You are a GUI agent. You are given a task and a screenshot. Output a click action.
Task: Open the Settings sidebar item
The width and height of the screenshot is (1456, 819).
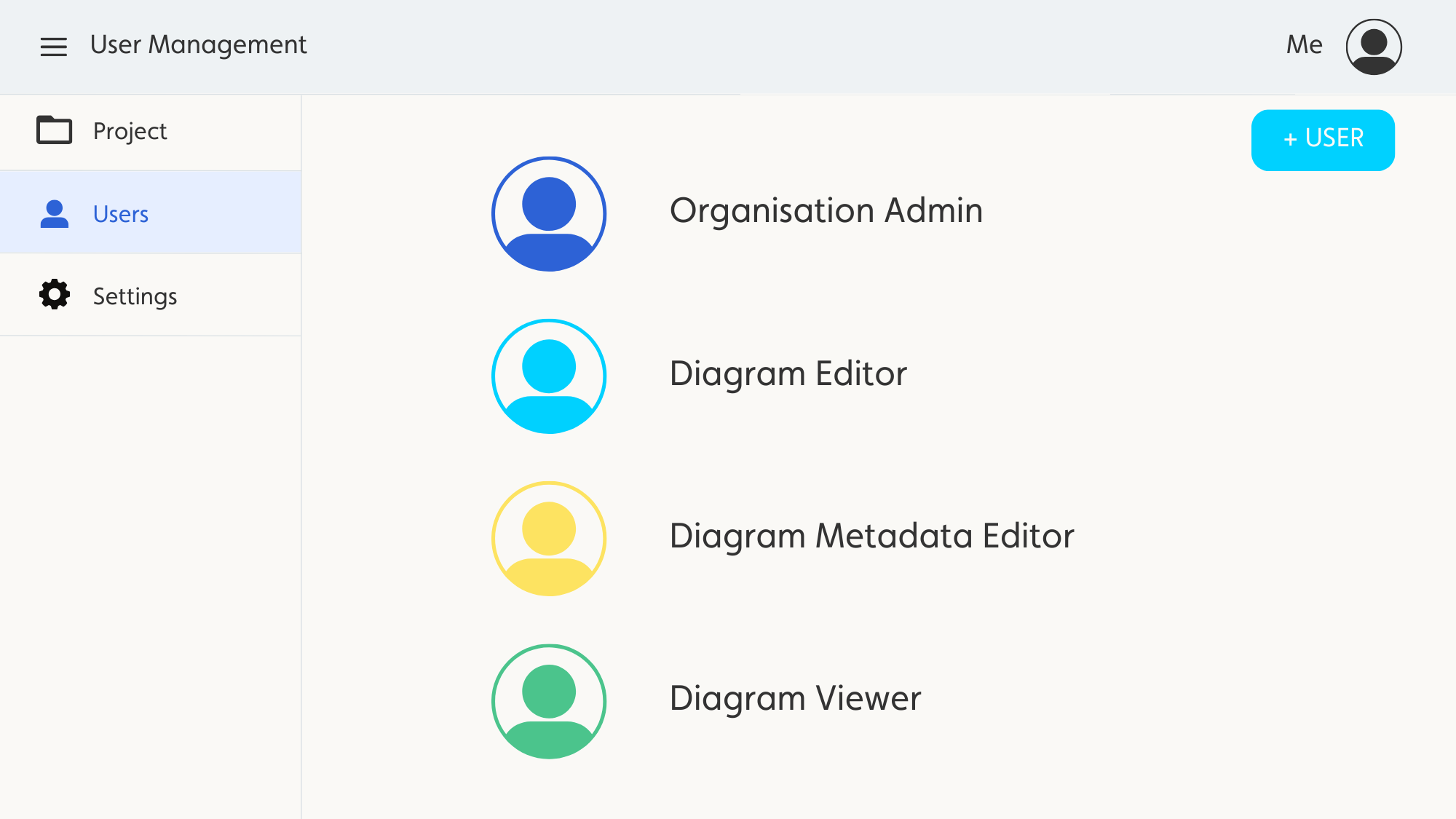coord(151,295)
